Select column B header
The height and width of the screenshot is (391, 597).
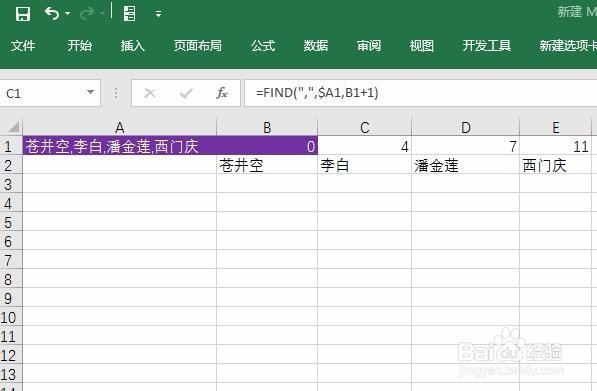(x=267, y=128)
